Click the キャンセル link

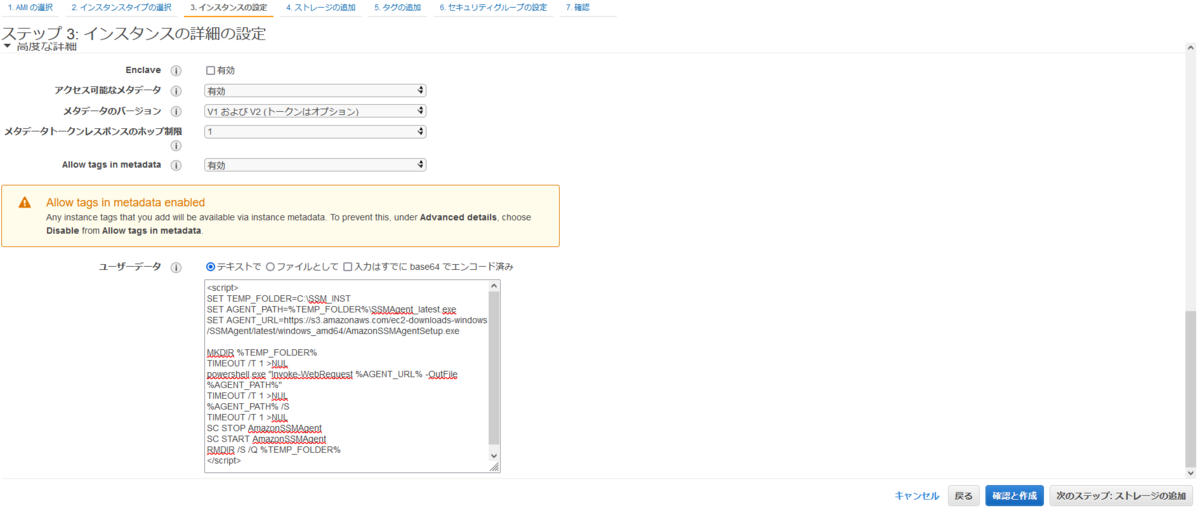[917, 496]
